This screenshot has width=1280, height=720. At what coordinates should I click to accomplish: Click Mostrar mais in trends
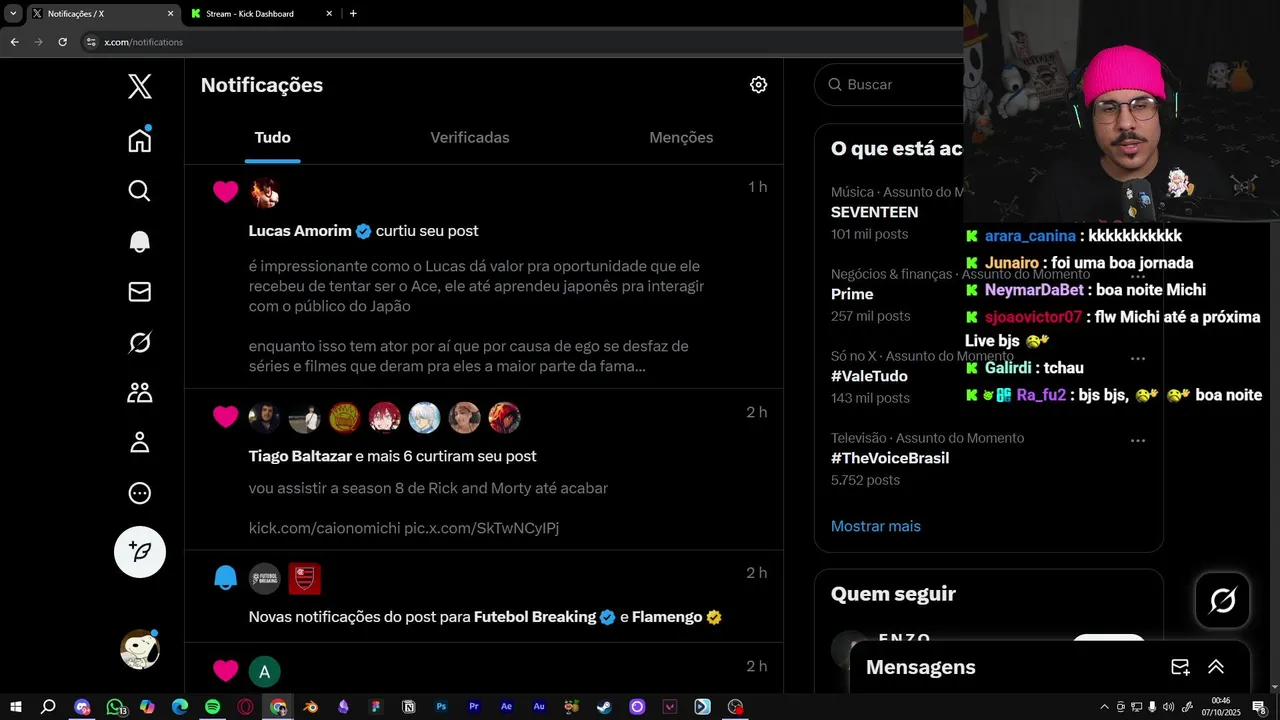point(876,526)
